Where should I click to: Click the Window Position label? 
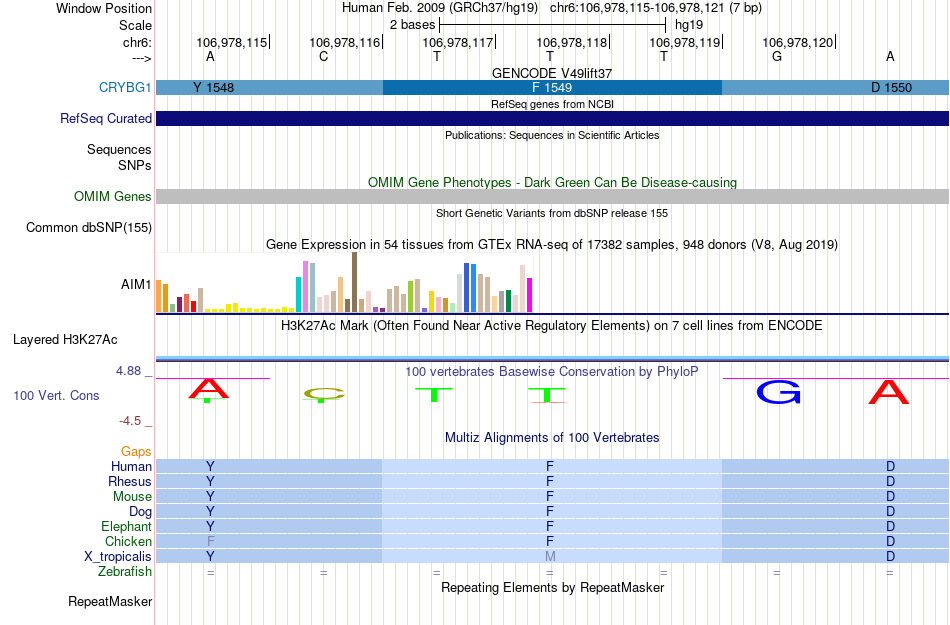pyautogui.click(x=104, y=8)
